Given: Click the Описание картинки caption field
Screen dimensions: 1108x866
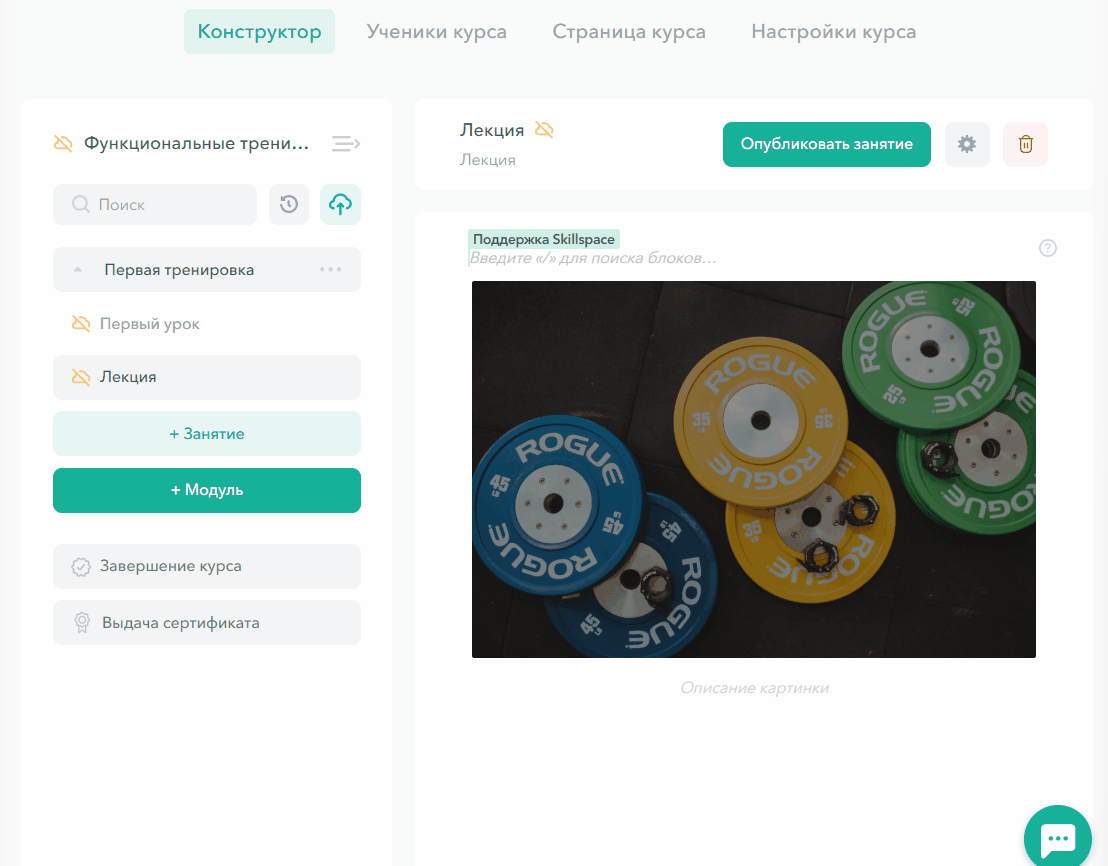Looking at the screenshot, I should tap(754, 688).
